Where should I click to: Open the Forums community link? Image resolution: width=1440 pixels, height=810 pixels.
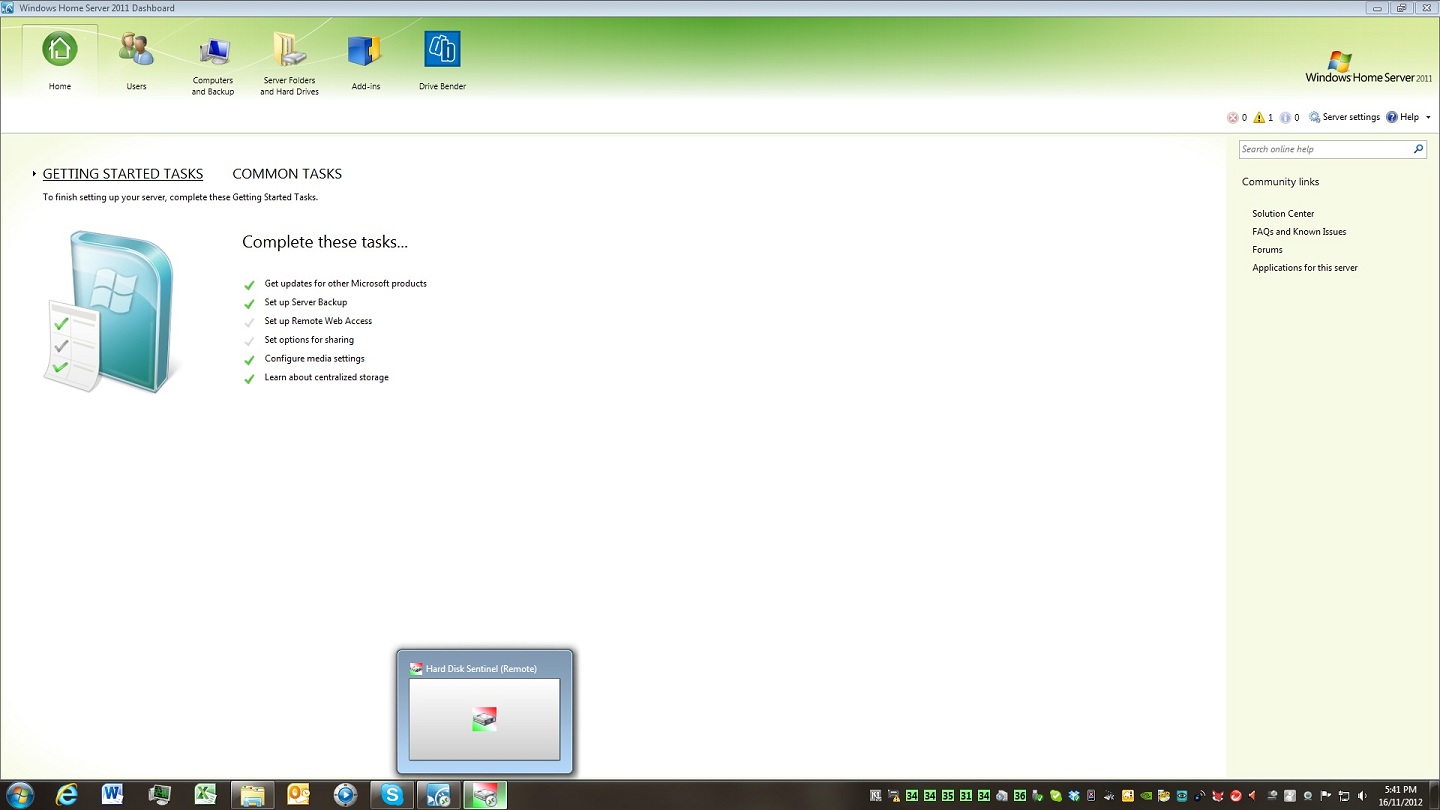click(x=1267, y=250)
